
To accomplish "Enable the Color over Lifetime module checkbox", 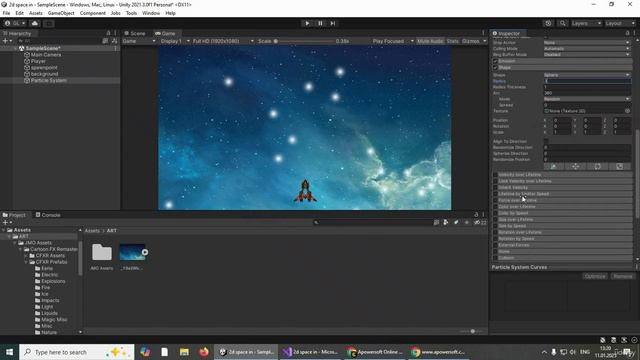I will (x=495, y=207).
